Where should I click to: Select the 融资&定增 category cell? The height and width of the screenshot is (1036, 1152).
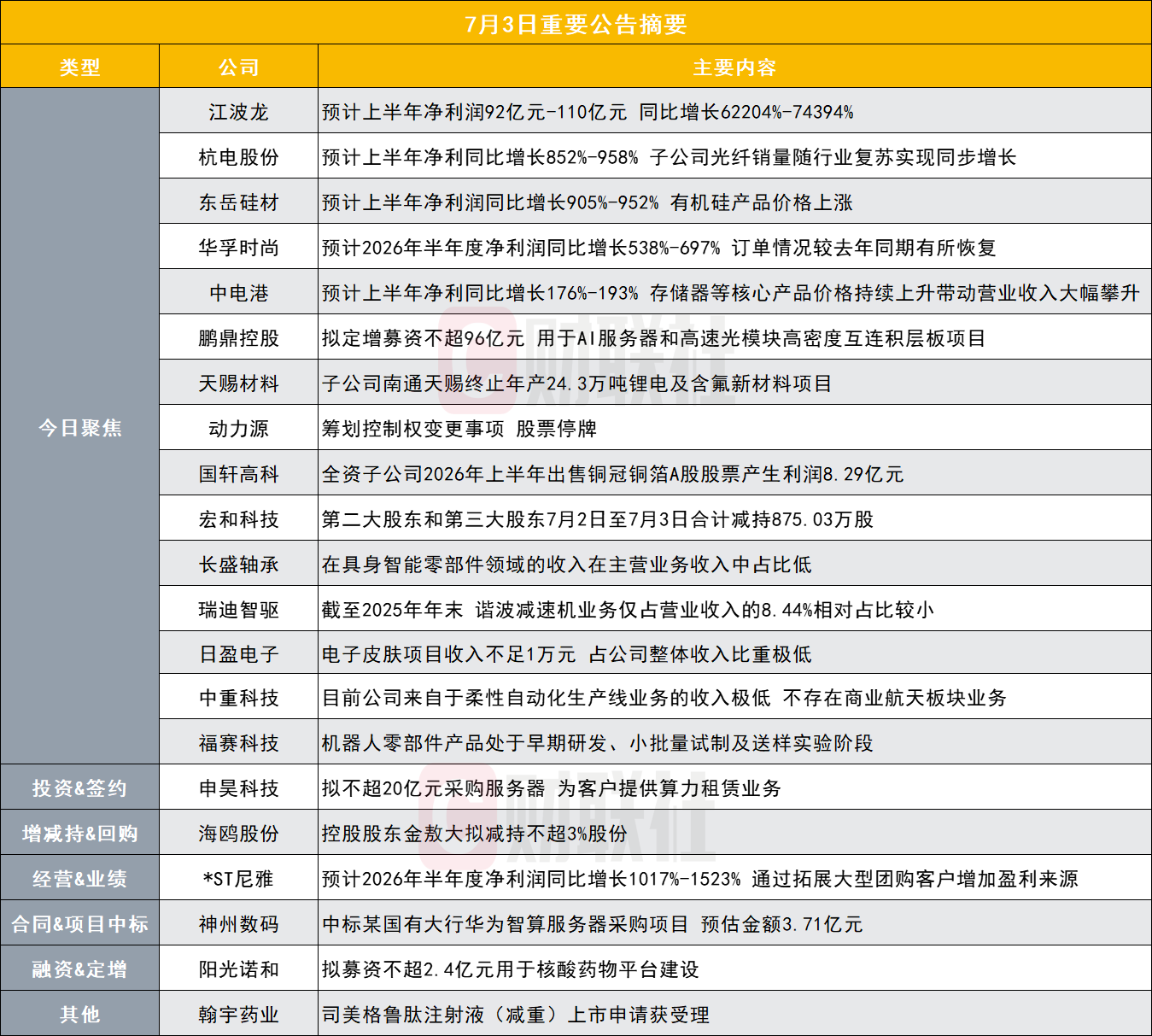[x=79, y=968]
